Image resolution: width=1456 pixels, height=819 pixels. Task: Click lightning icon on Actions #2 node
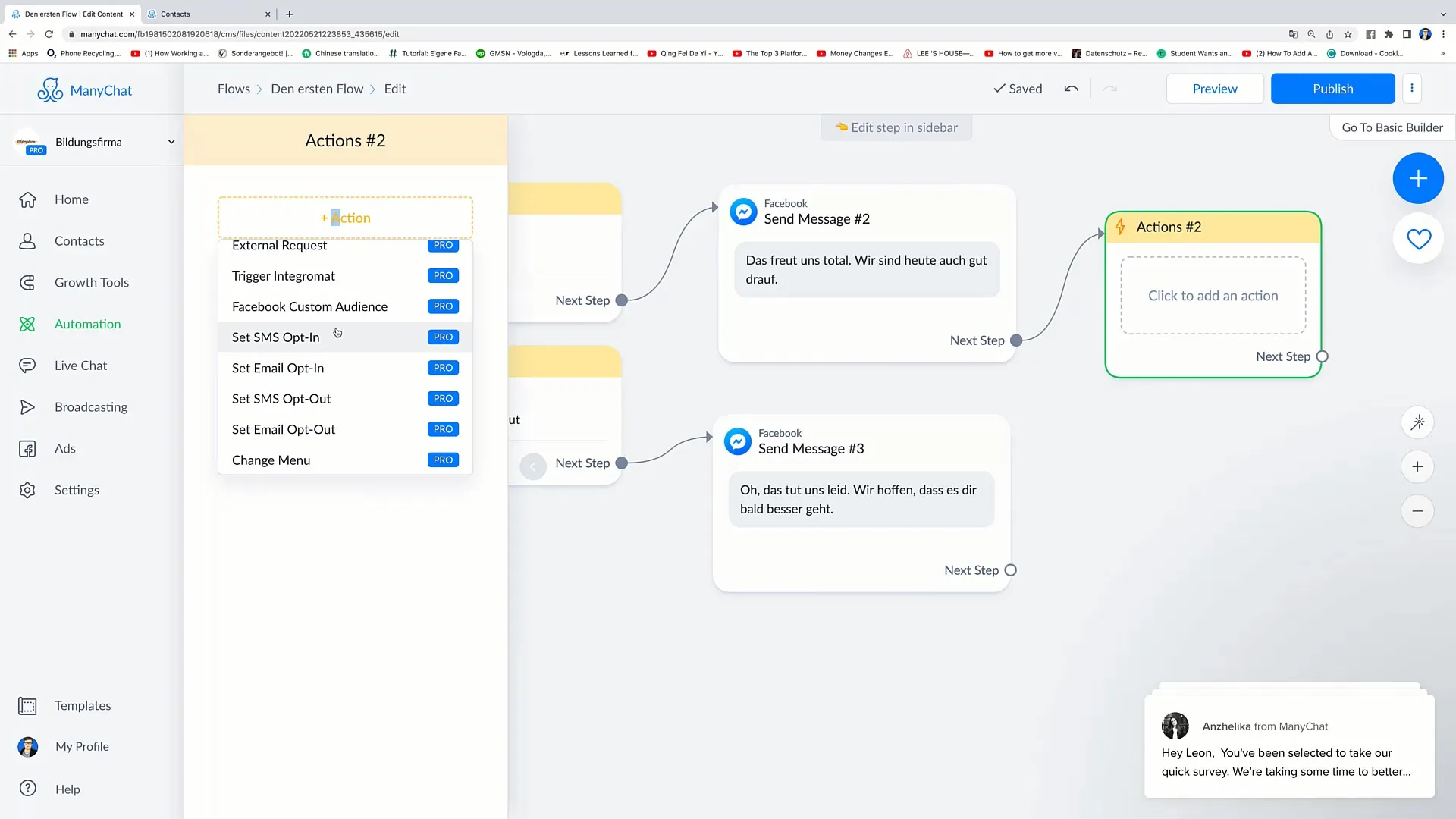[1120, 227]
